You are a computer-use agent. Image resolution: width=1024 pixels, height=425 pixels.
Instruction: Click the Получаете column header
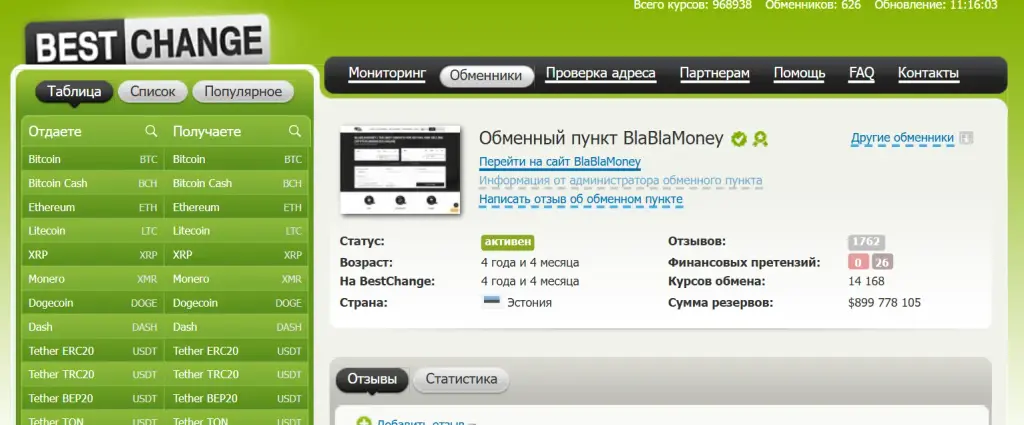207,131
